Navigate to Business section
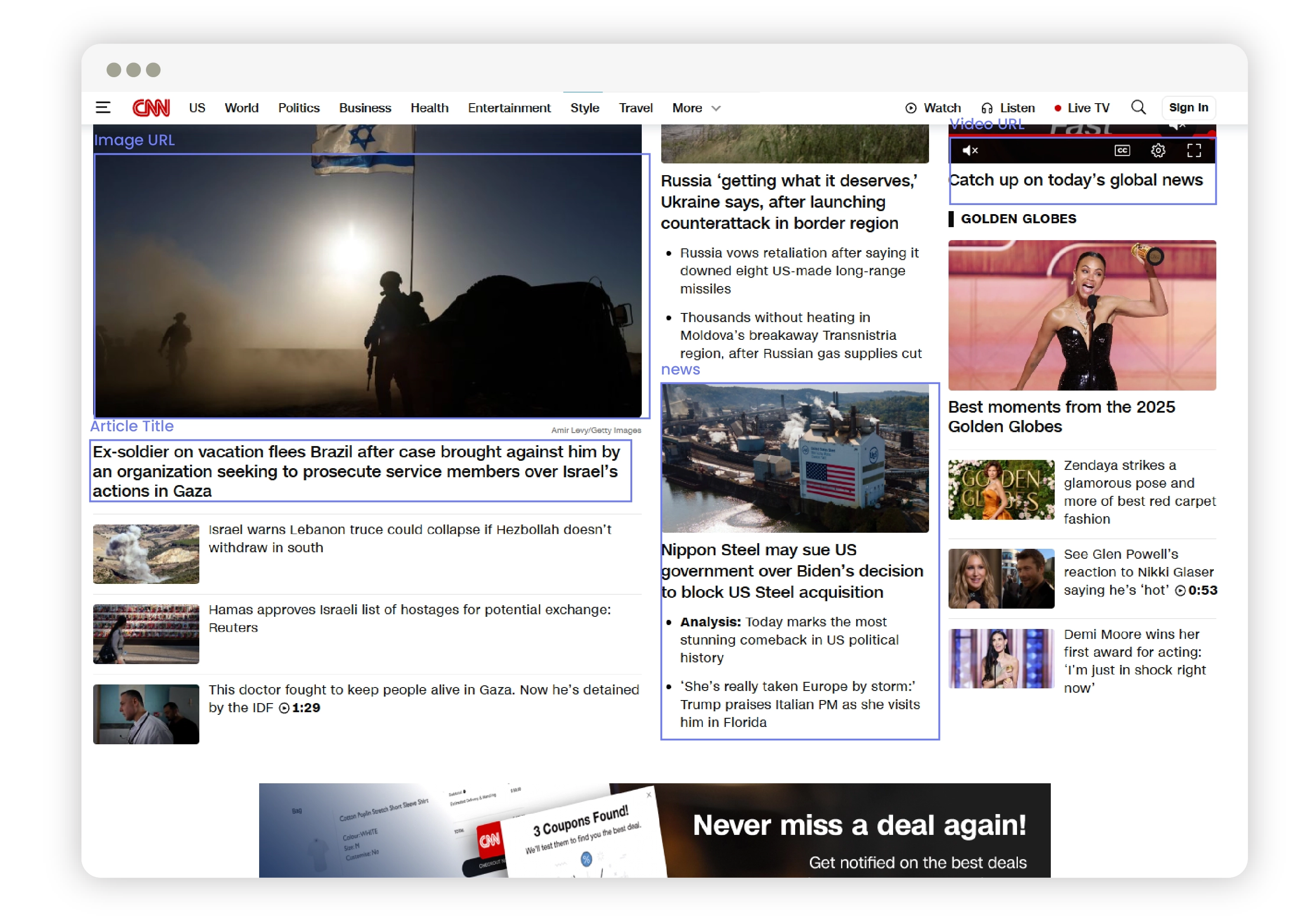Screen dimensions: 1316x922 (364, 108)
